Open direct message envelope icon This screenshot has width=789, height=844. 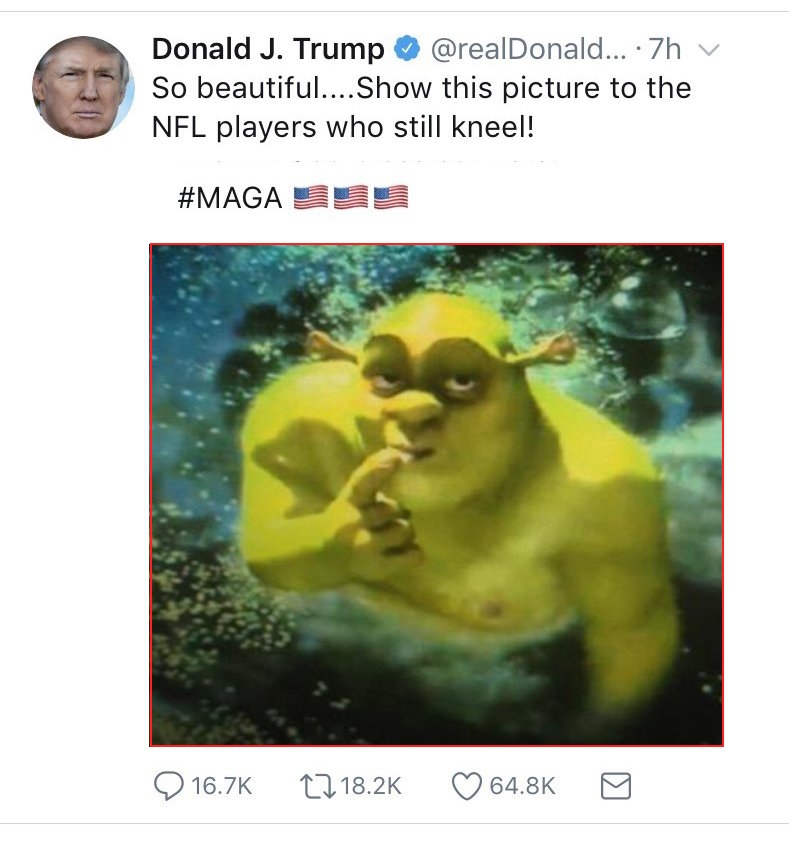tap(615, 786)
